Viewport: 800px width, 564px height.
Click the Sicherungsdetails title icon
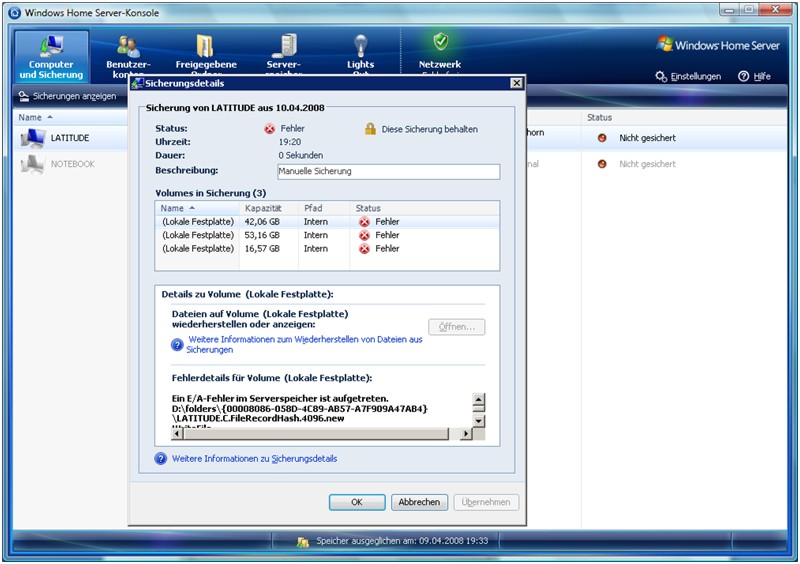137,83
